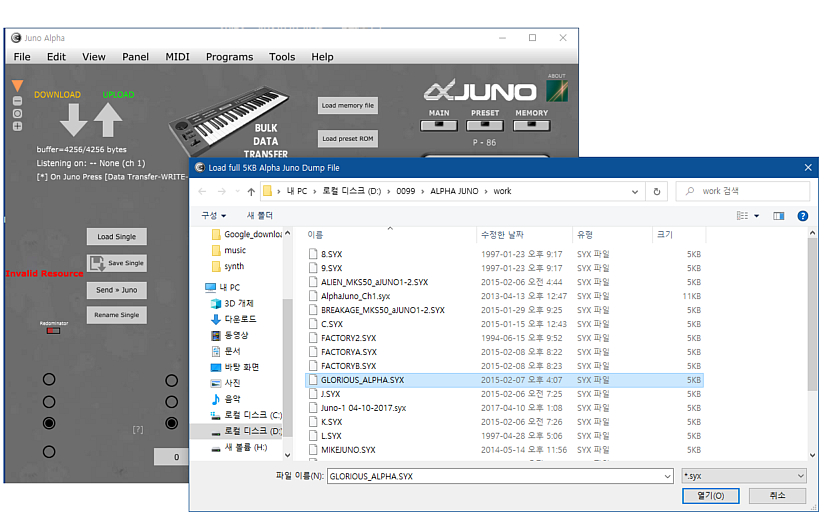825x518 pixels.
Task: Expand breadcrumb arrow after 내 PC
Action: pos(315,191)
